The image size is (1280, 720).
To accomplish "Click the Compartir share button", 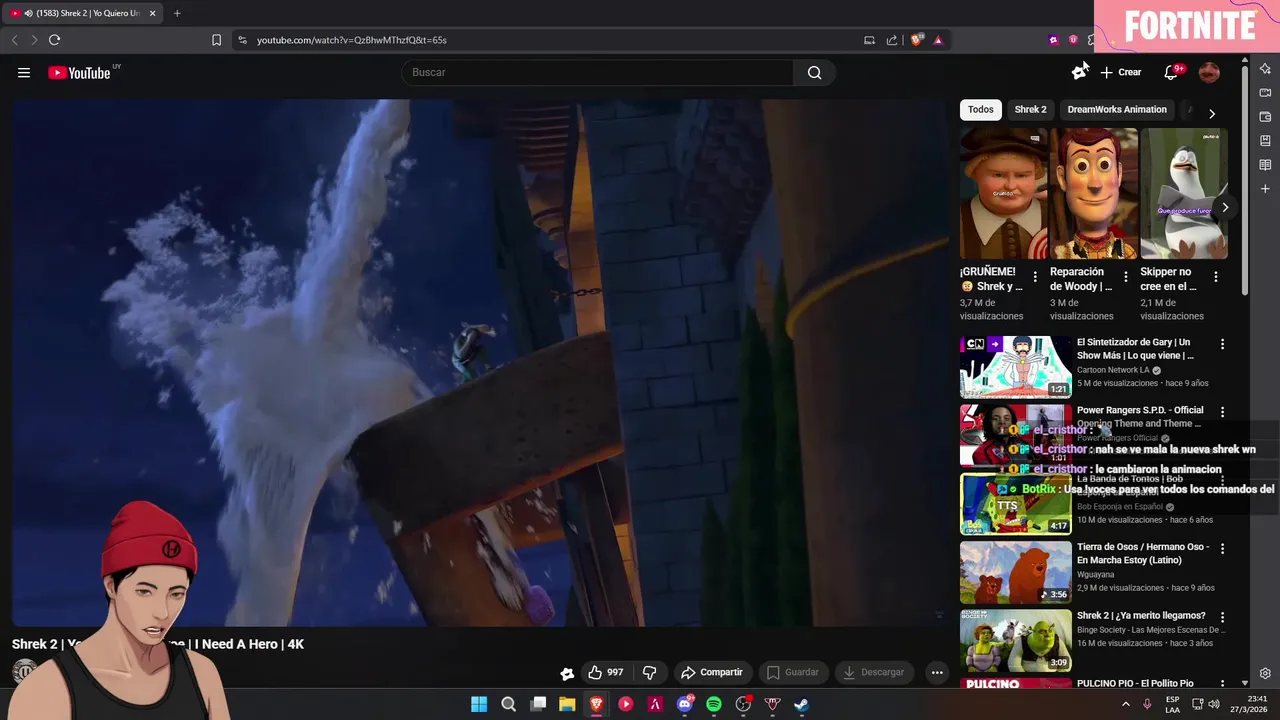I will coord(711,672).
